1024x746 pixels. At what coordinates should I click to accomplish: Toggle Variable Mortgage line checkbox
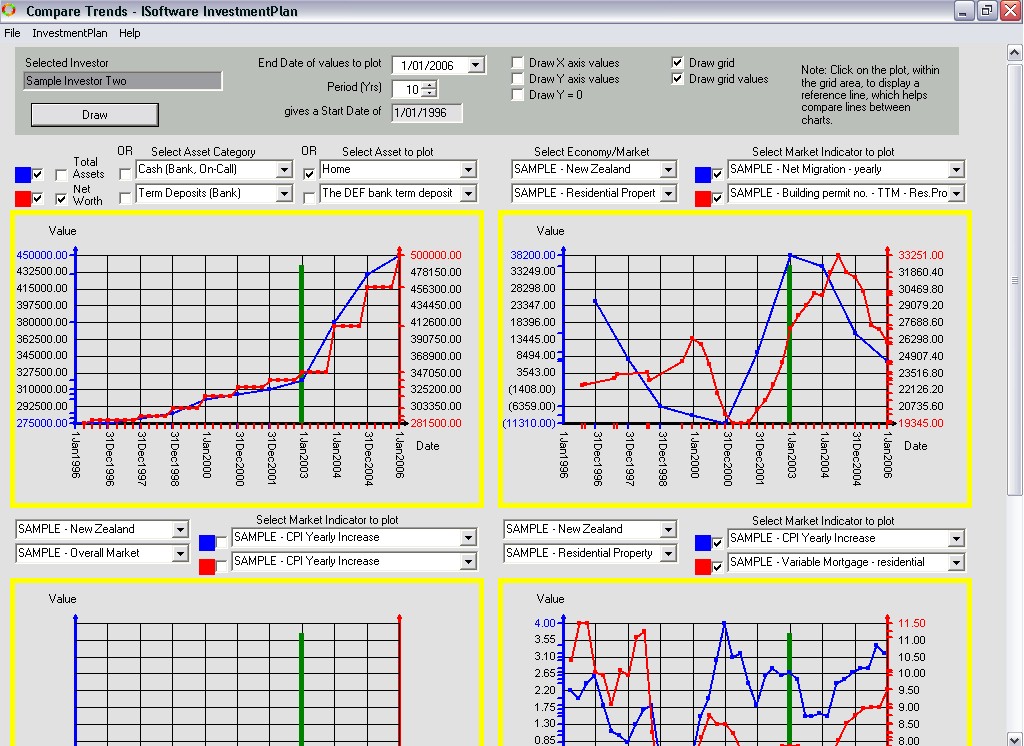718,567
